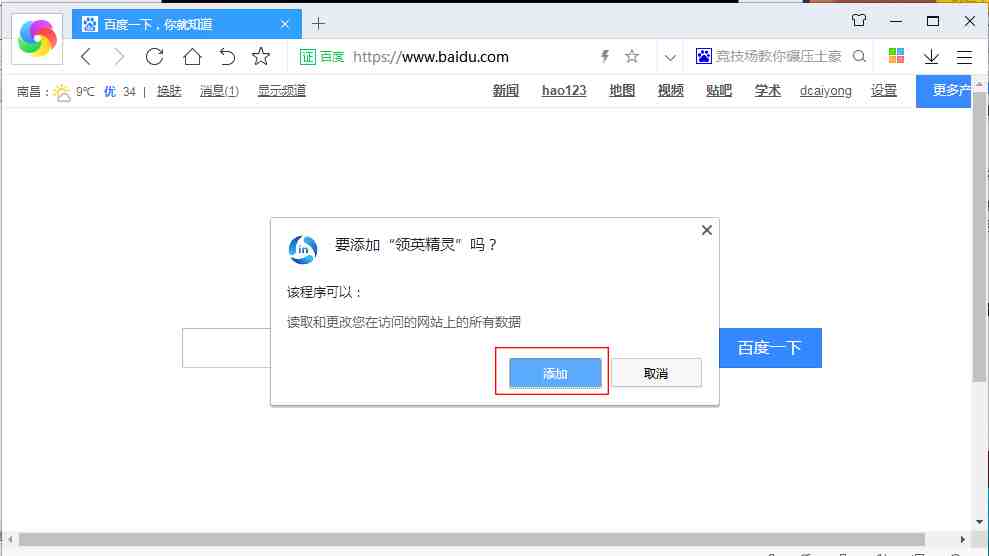Open the 地图 link

pyautogui.click(x=622, y=91)
